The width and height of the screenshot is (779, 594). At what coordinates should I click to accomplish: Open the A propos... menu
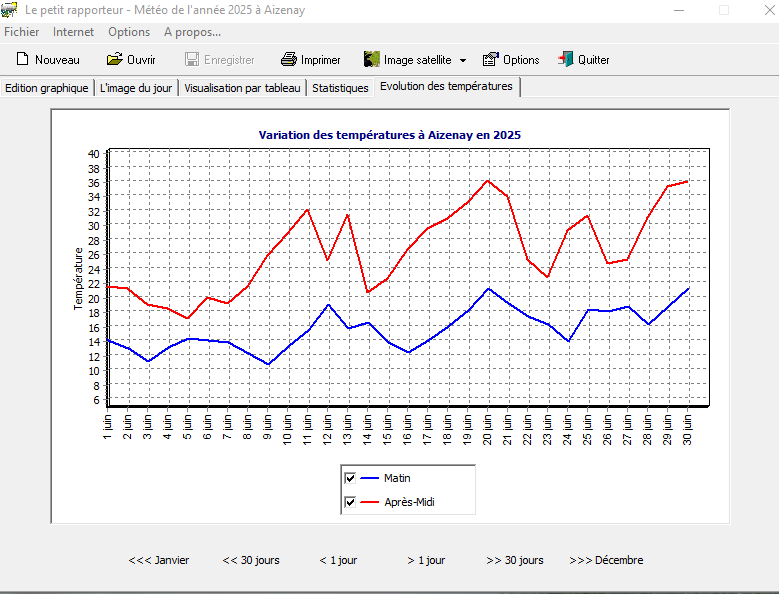pyautogui.click(x=192, y=32)
